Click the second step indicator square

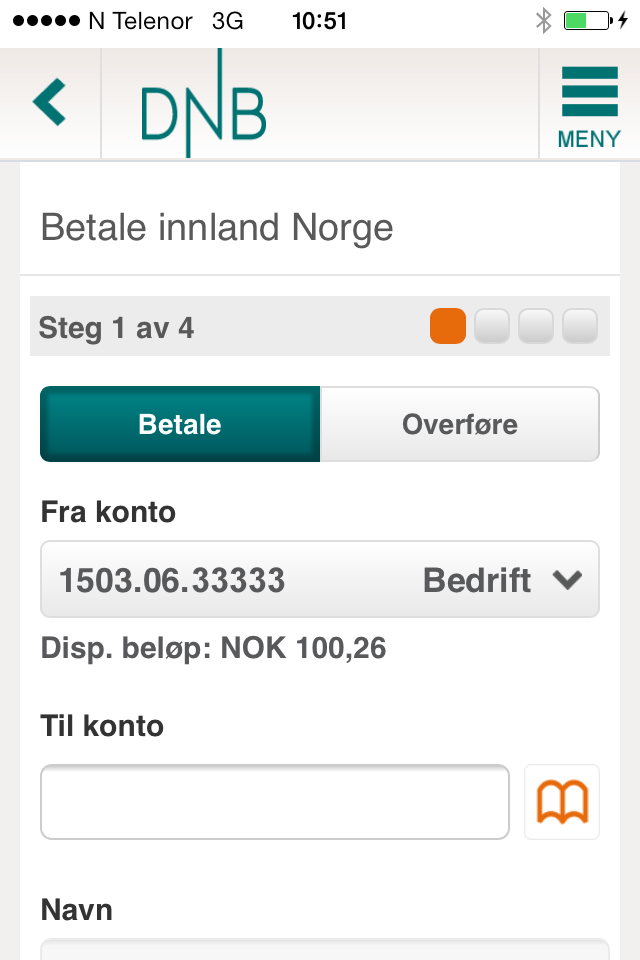pos(491,327)
